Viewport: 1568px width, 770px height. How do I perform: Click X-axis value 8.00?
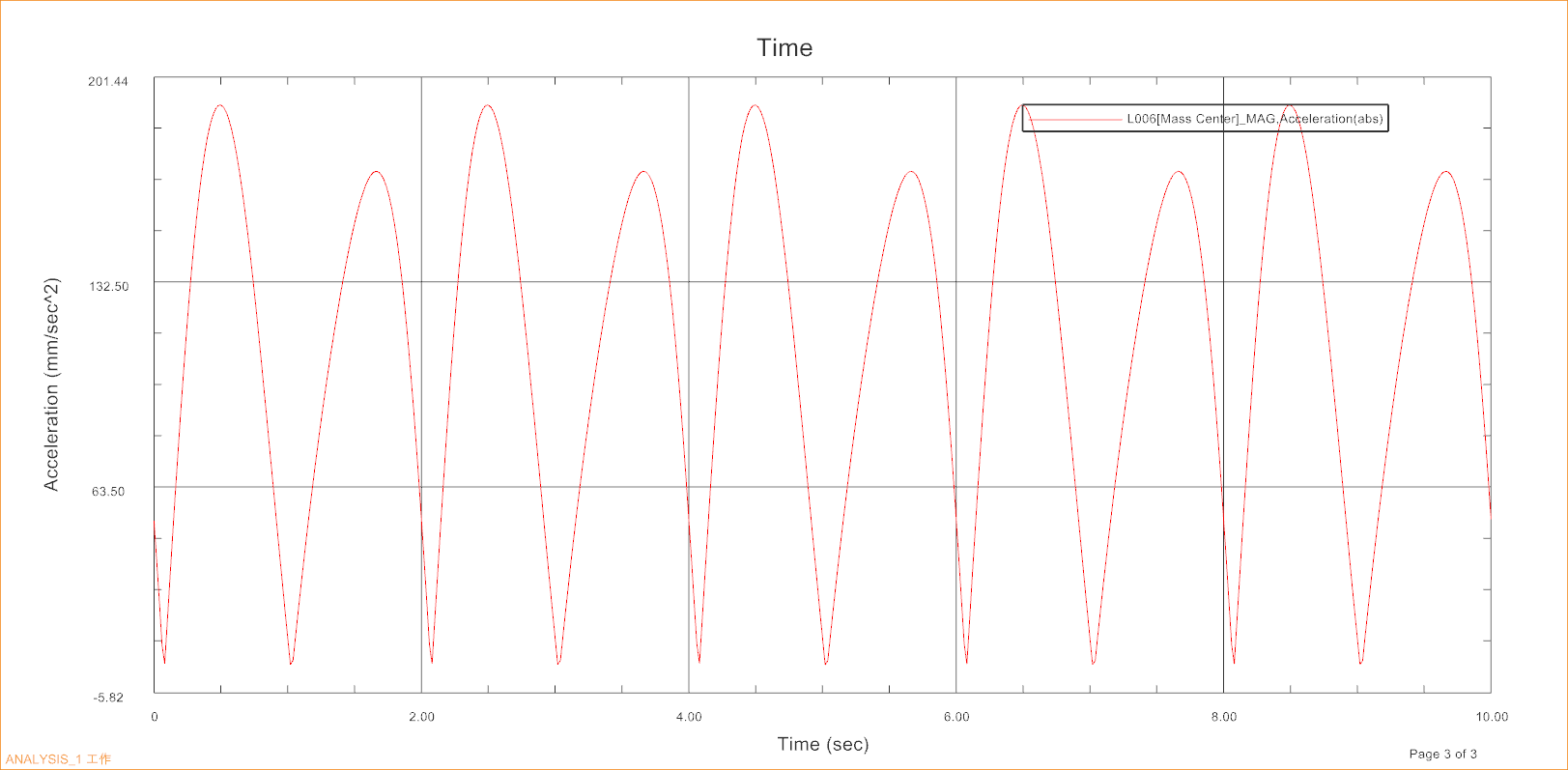pyautogui.click(x=1224, y=717)
